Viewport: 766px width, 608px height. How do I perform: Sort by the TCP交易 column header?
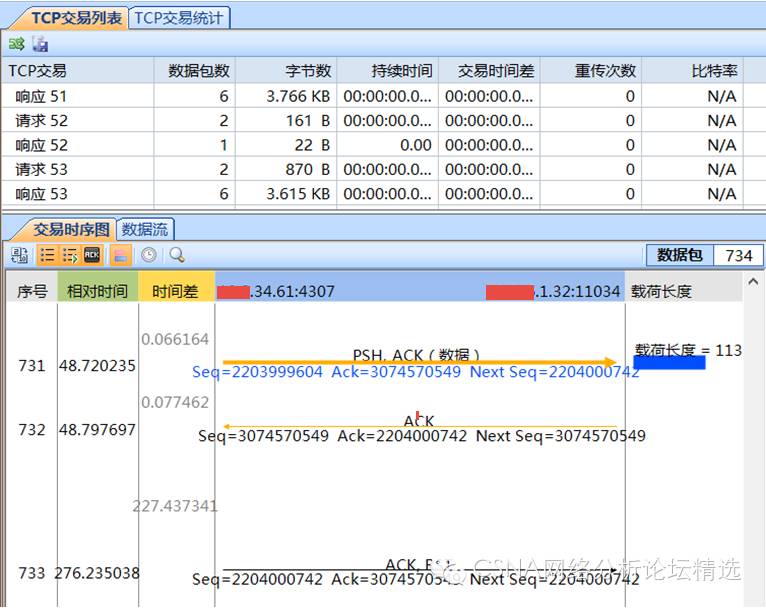(x=78, y=71)
